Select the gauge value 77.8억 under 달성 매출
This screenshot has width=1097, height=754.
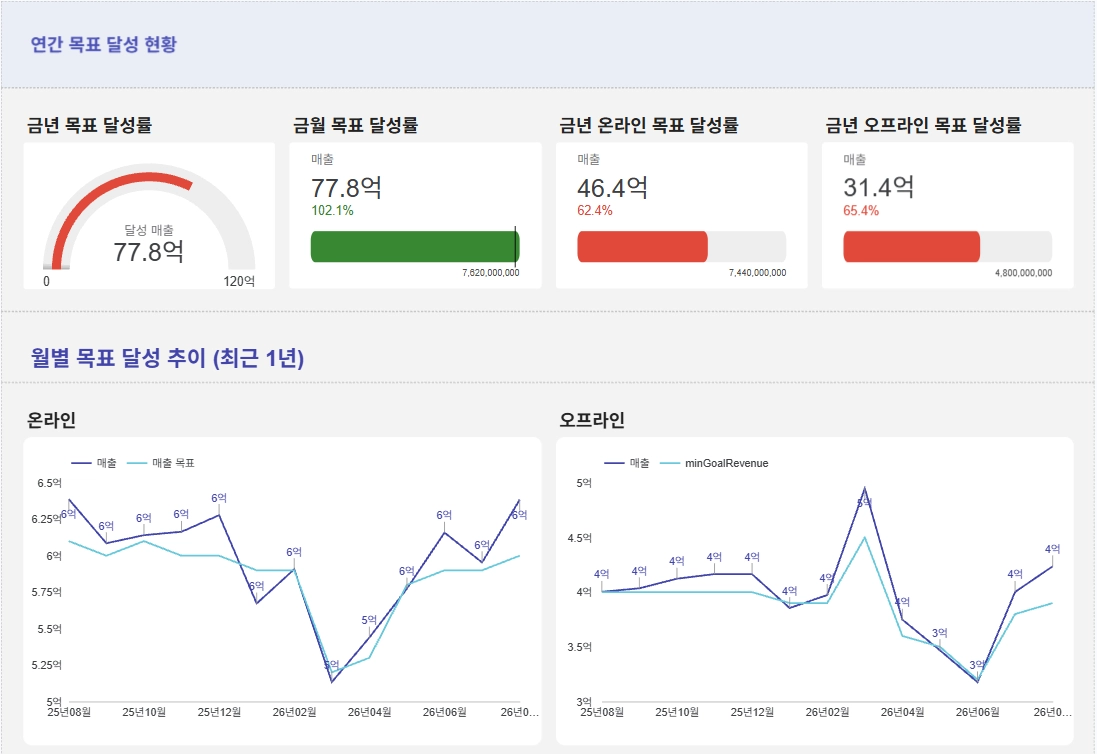click(149, 252)
